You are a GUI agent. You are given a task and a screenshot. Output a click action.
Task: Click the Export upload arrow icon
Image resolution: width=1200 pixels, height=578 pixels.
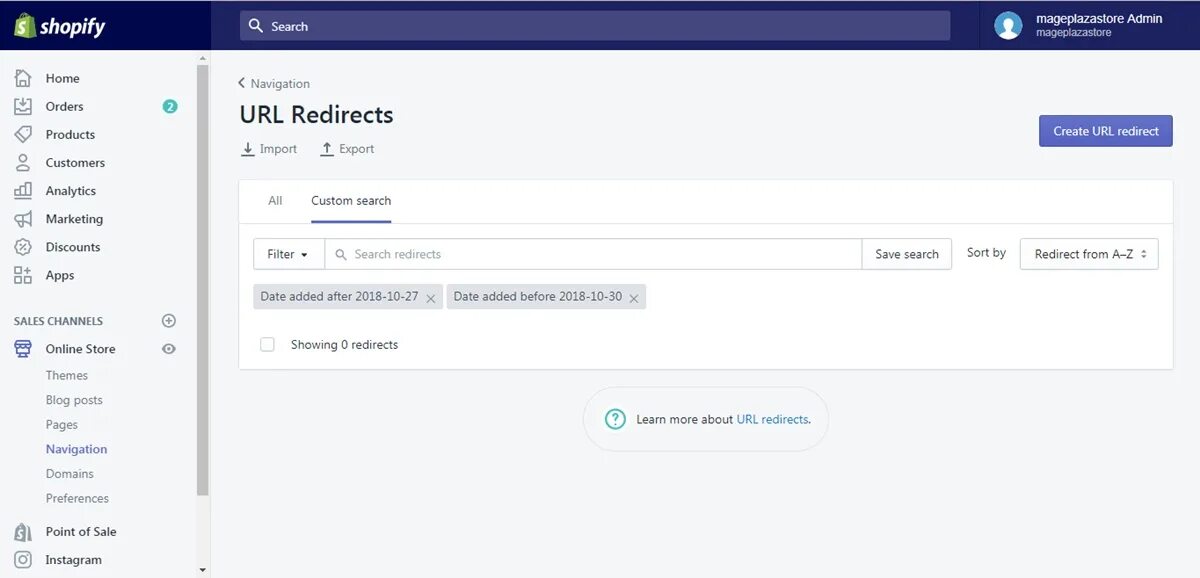coord(326,149)
